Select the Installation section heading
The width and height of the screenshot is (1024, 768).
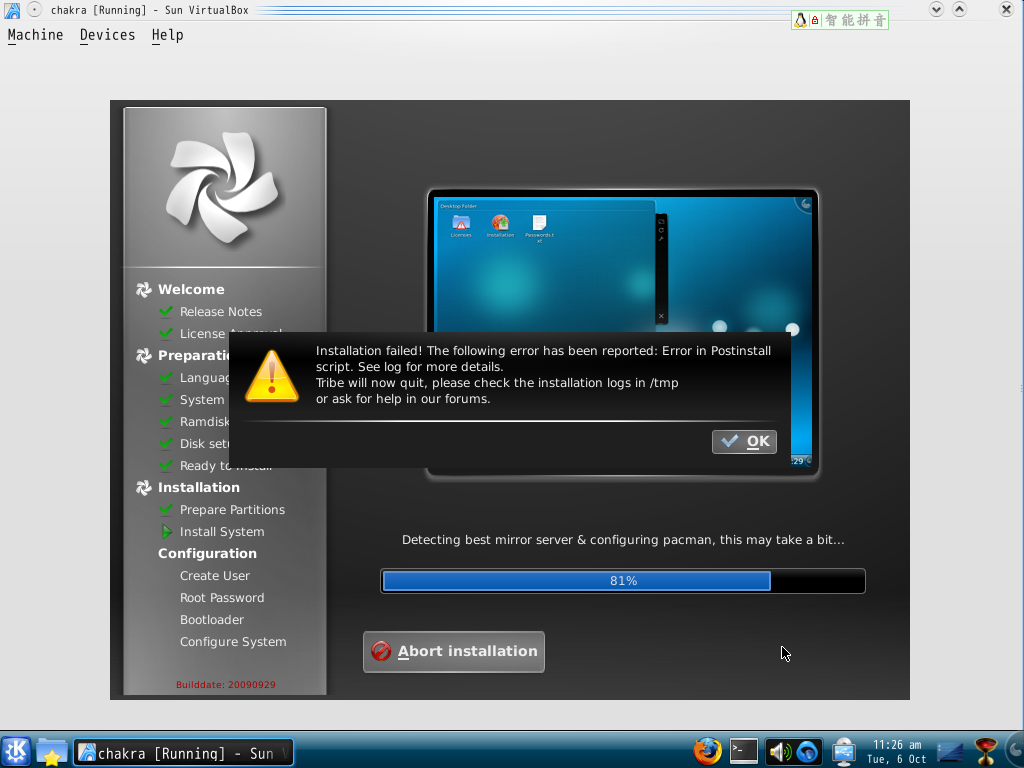pos(199,487)
